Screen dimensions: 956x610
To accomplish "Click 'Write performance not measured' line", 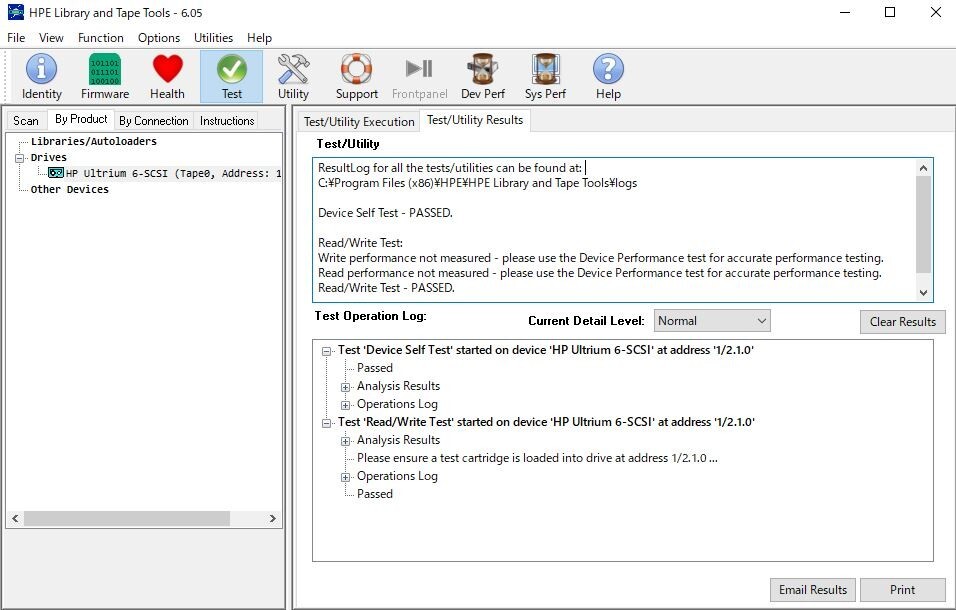I will point(601,258).
